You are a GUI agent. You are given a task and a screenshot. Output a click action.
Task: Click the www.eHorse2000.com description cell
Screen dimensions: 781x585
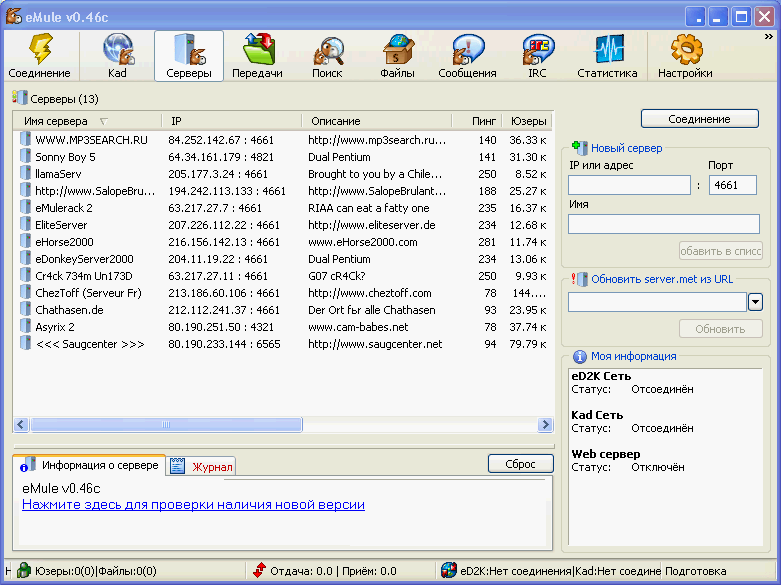[363, 242]
